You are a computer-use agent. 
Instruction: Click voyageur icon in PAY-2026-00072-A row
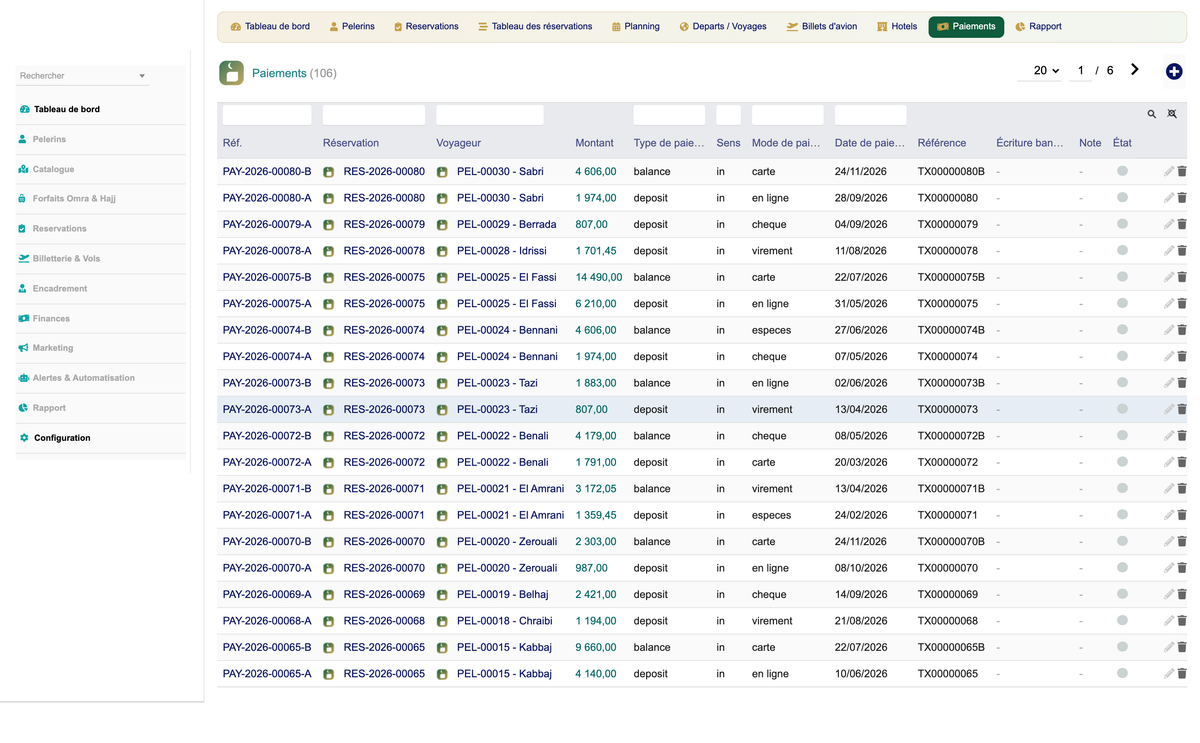click(x=442, y=463)
